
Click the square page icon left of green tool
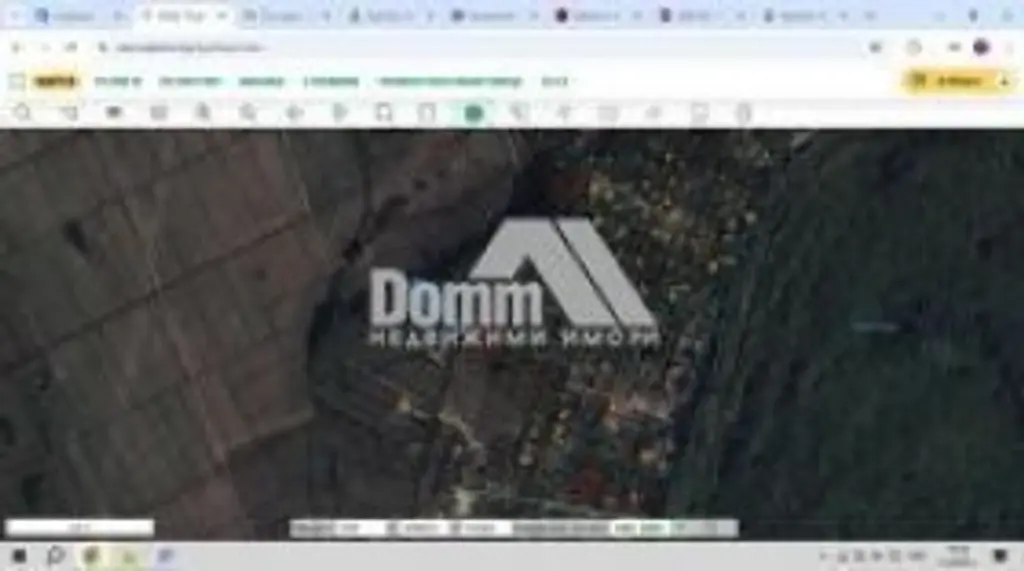point(428,113)
